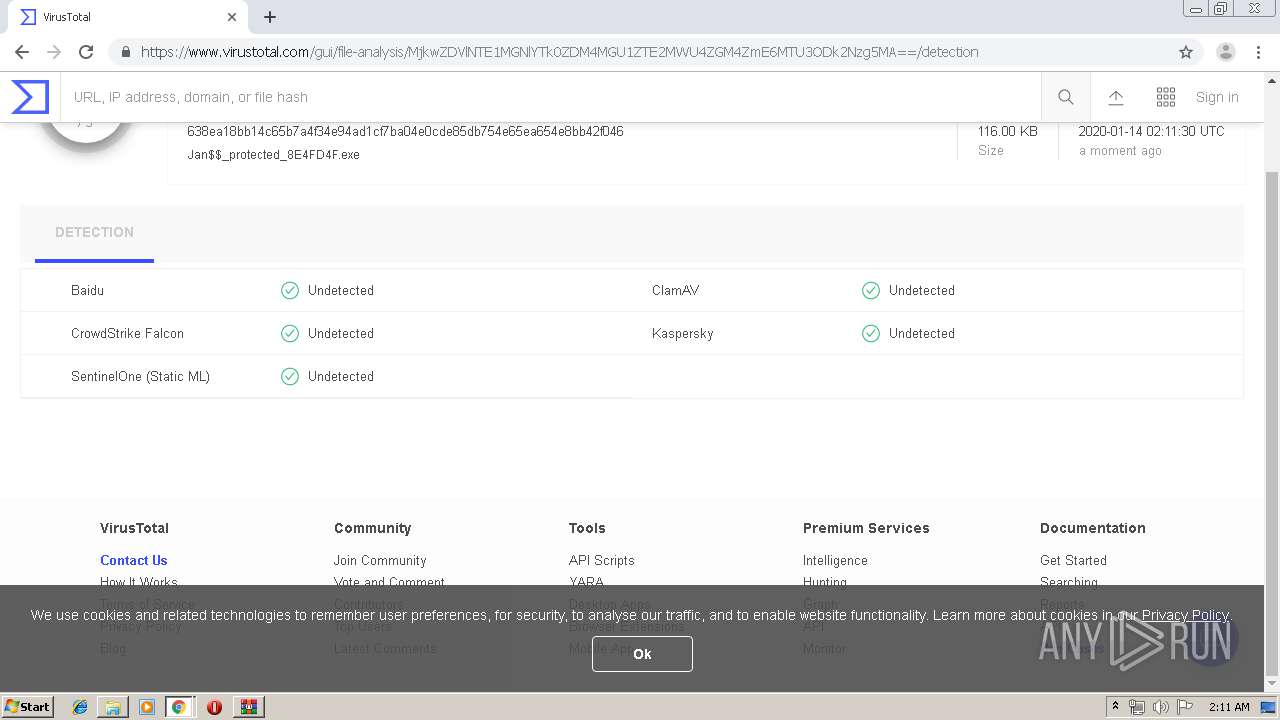Click the Undetected check icon for CrowdStrike Falcon
Screen dimensions: 1280x720
(x=290, y=333)
